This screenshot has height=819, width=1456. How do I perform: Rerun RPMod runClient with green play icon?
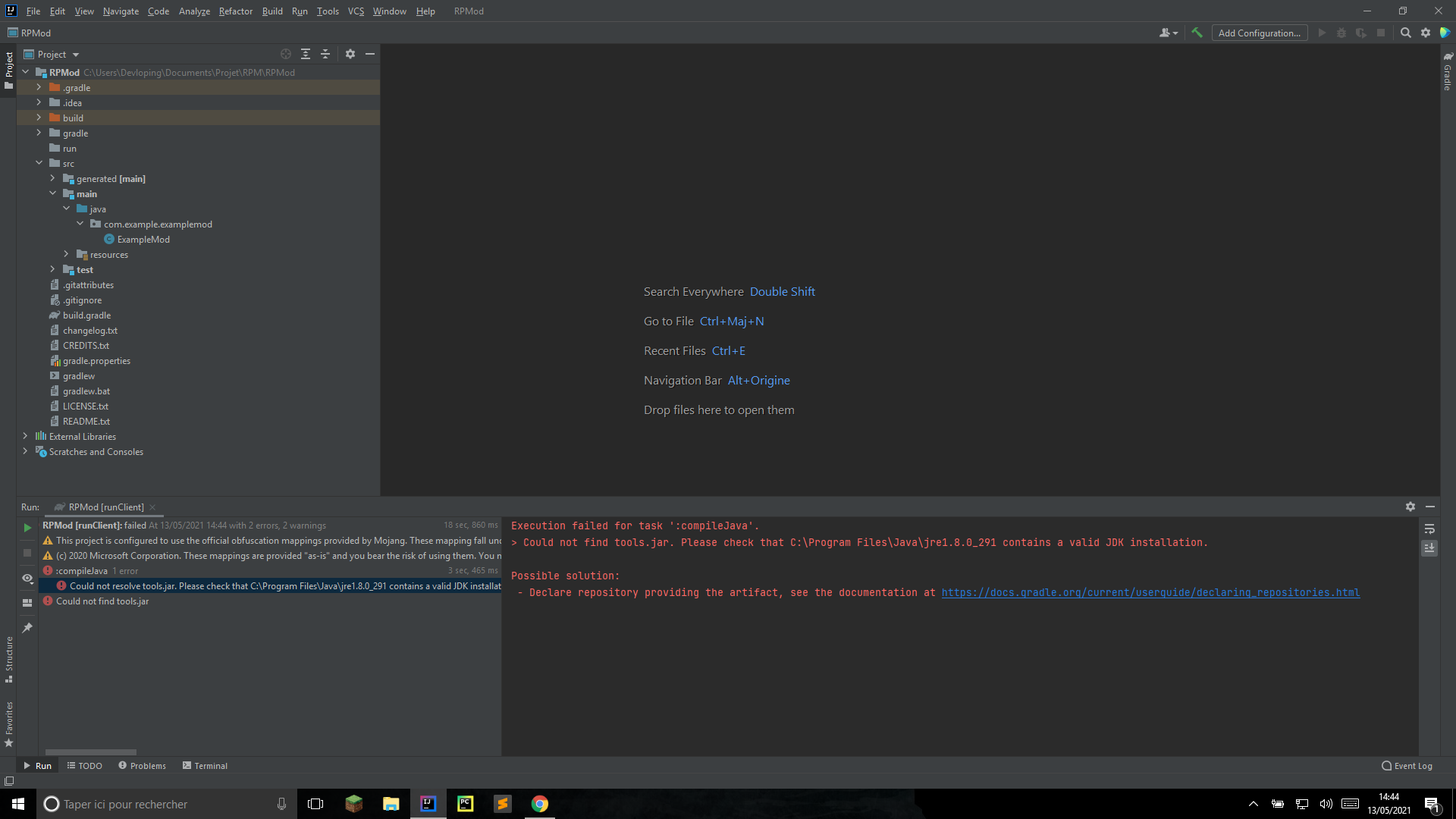27,528
